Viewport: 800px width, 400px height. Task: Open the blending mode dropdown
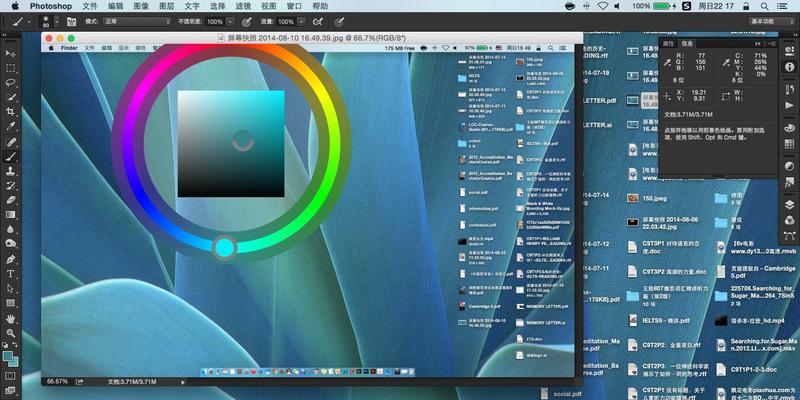137,22
